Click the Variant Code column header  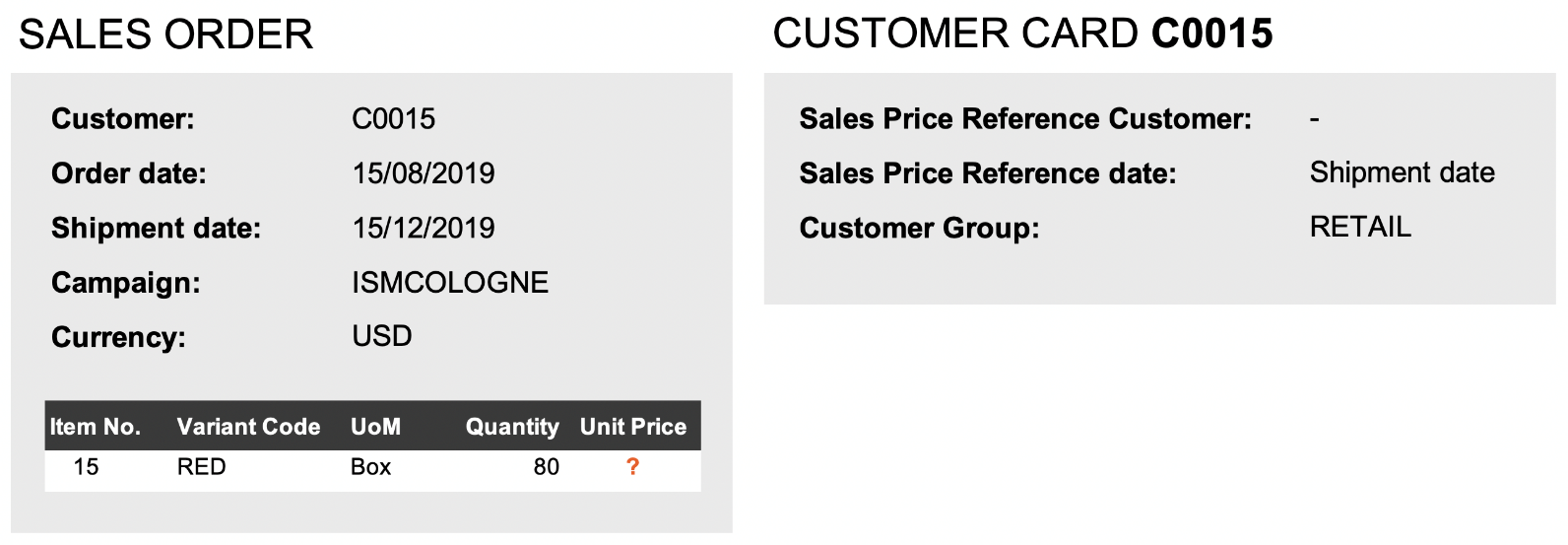(248, 427)
